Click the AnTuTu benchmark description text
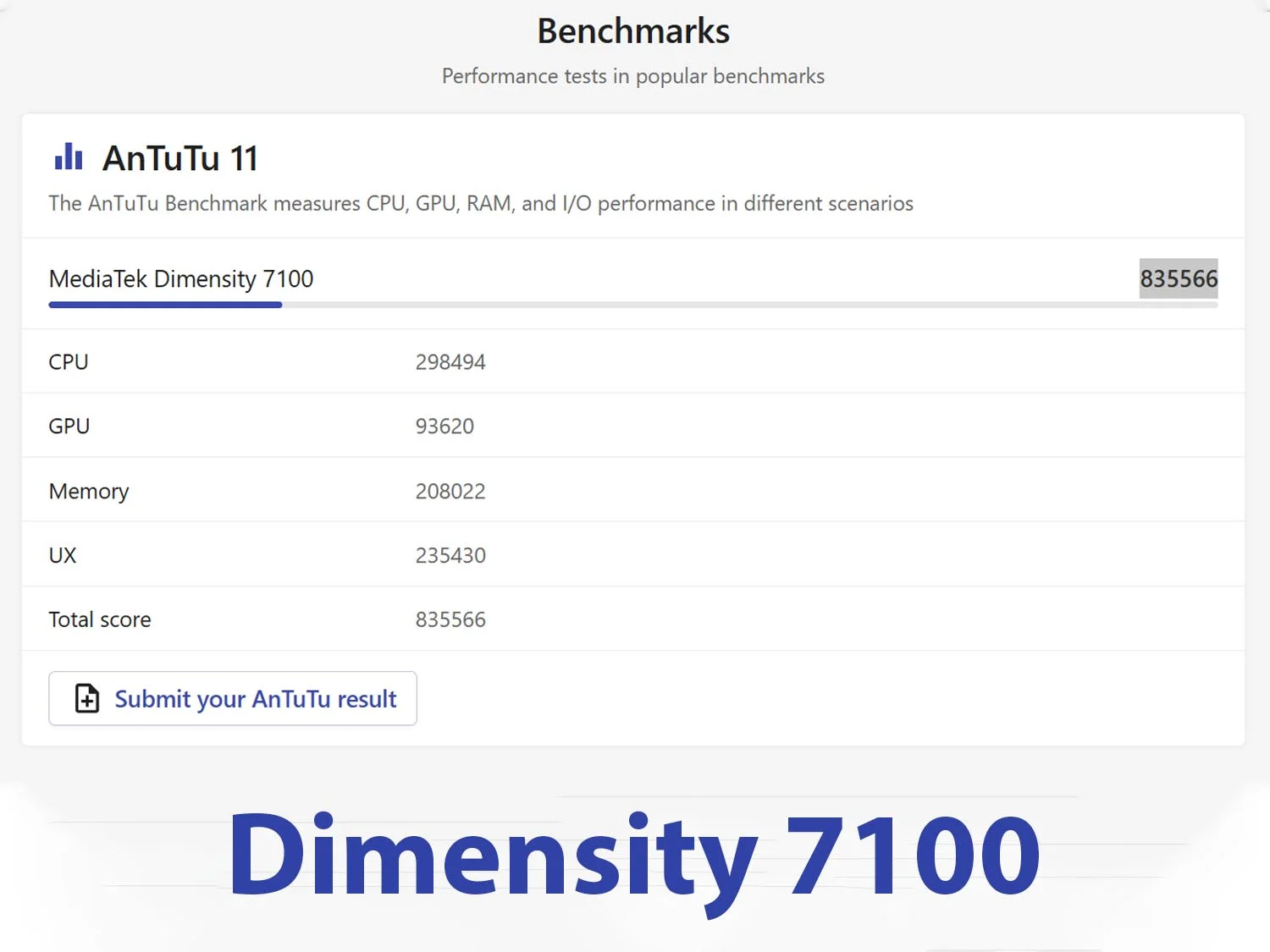This screenshot has width=1270, height=952. pos(481,204)
